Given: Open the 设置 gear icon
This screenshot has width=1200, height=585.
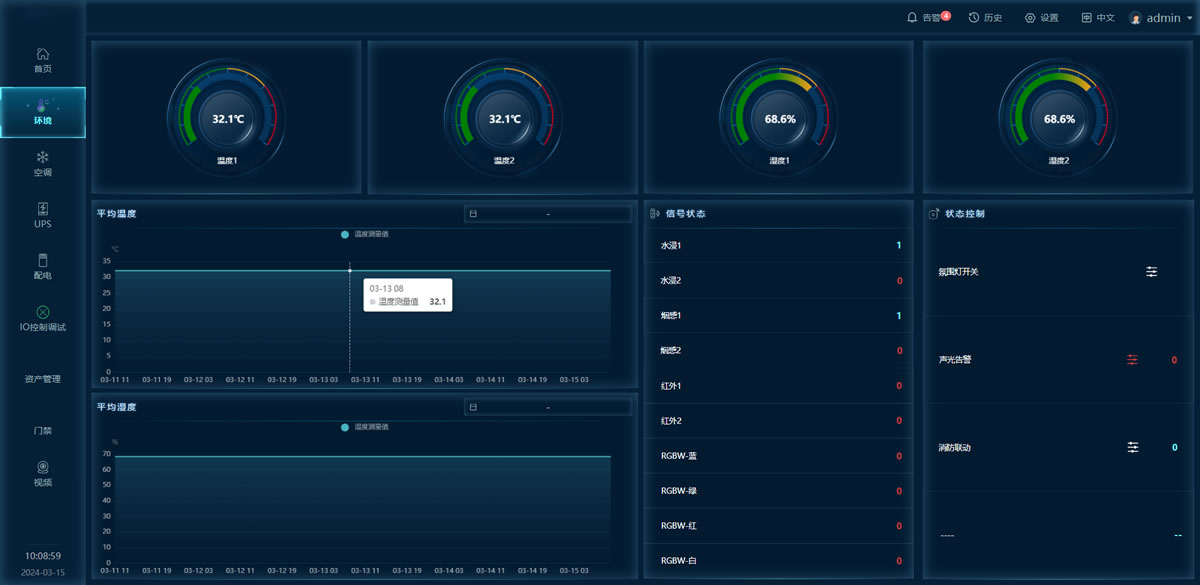Looking at the screenshot, I should click(1030, 18).
